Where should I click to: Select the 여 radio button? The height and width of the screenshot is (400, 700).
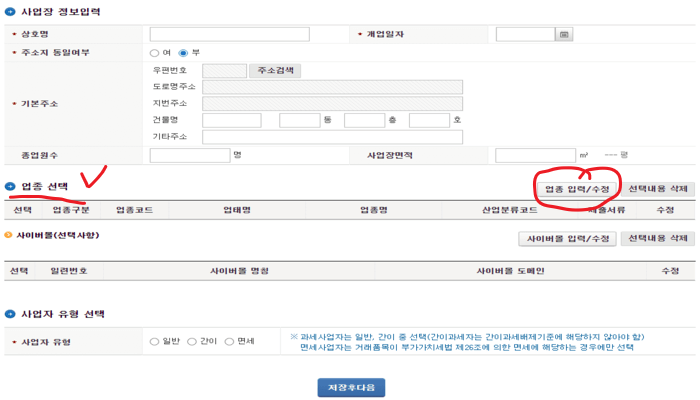(154, 53)
